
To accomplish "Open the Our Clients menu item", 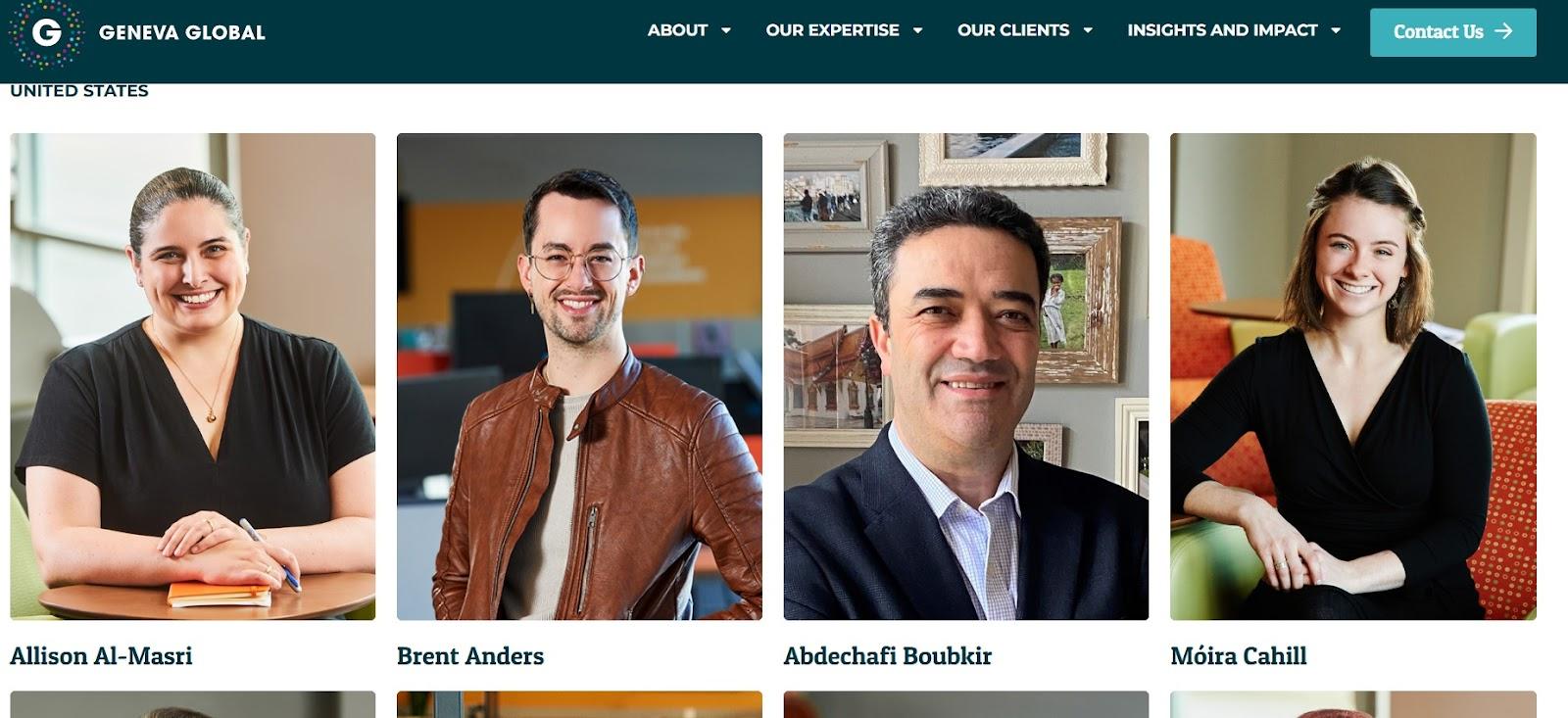I will click(1013, 30).
